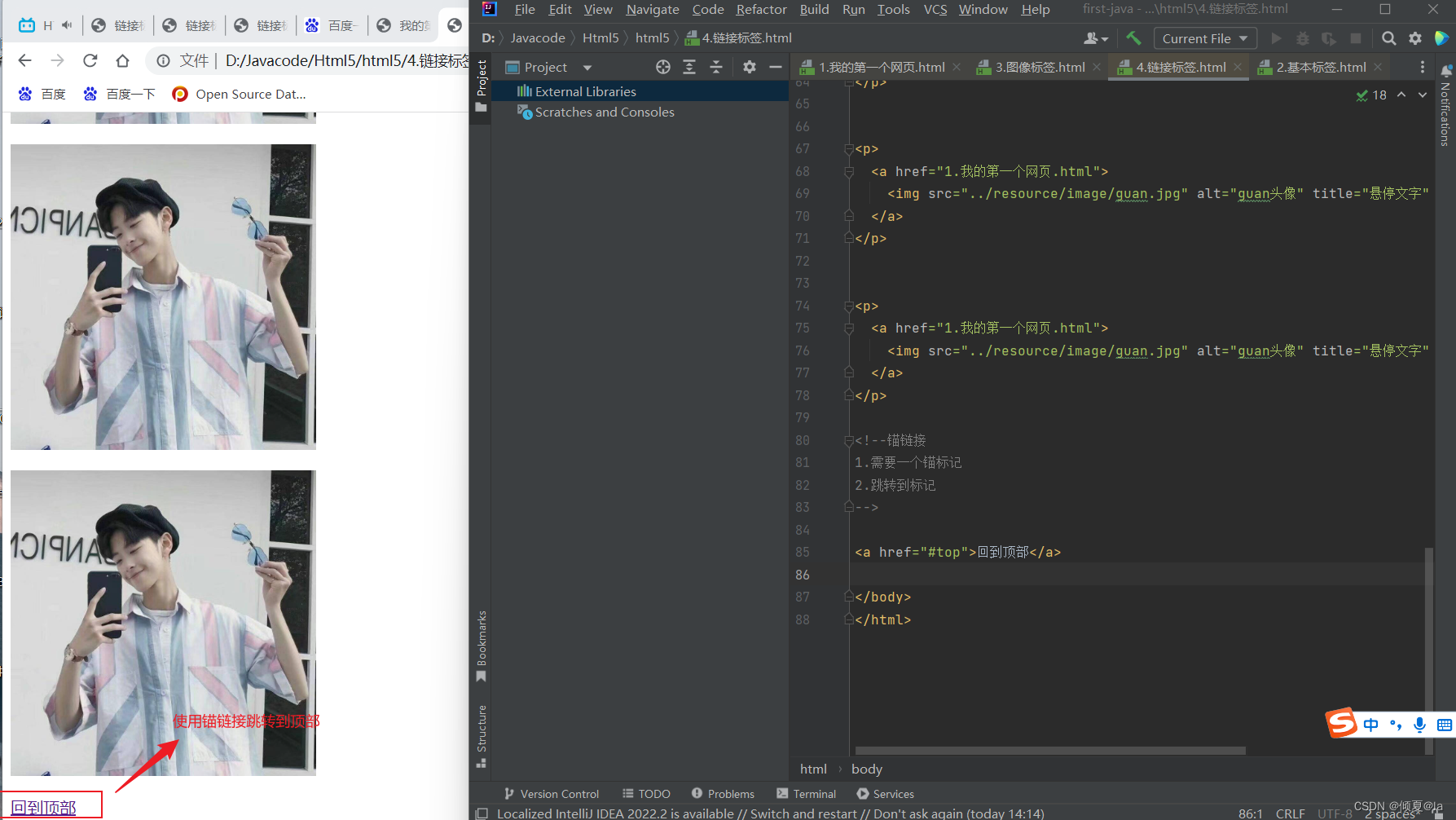Click body in editor breadcrumb

click(867, 769)
